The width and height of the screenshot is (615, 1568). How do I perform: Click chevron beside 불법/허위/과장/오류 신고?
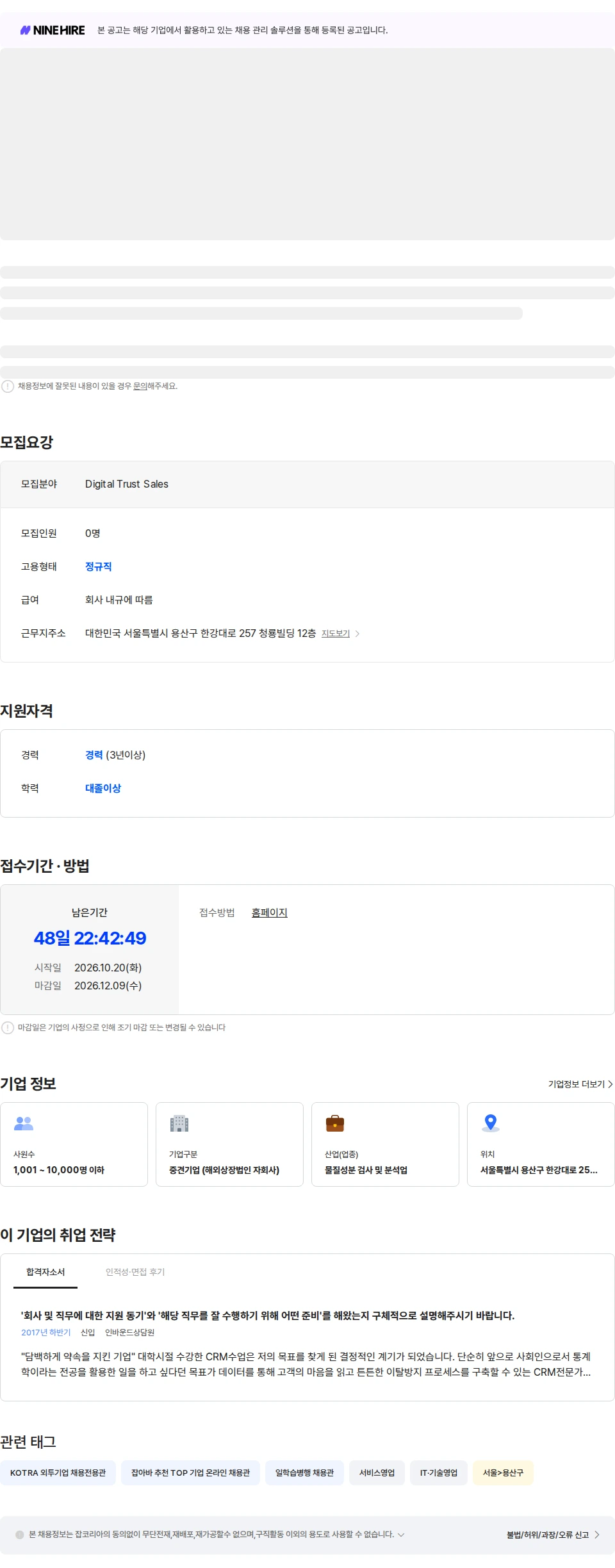coord(597,1535)
